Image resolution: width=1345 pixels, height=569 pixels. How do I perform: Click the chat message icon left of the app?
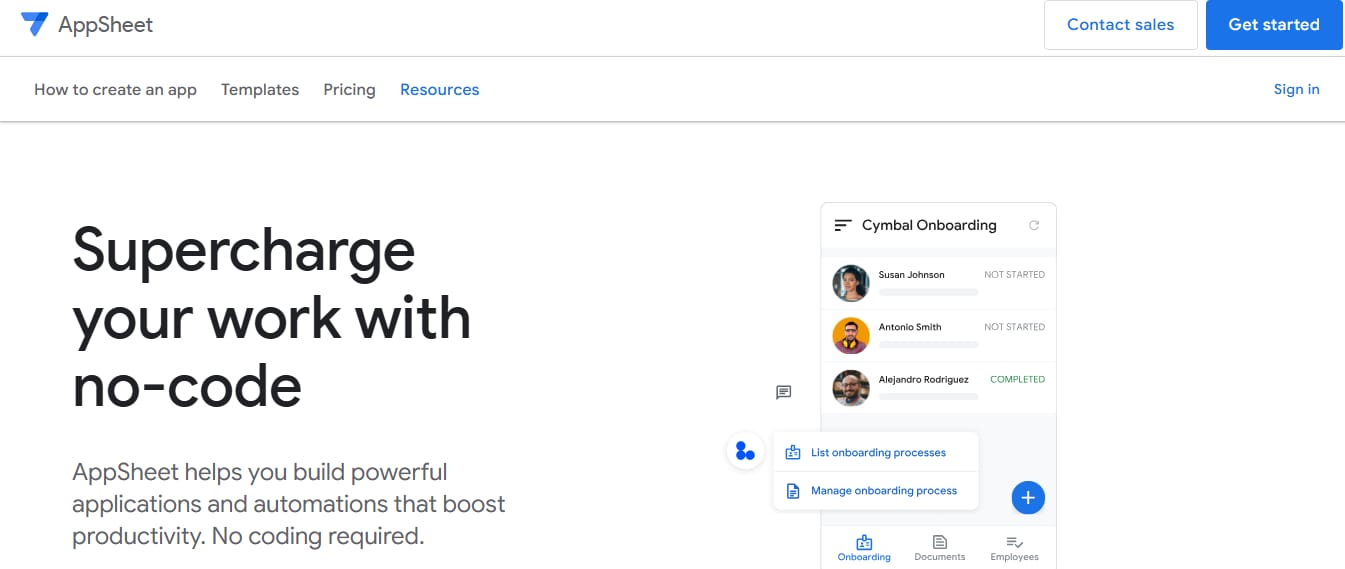(x=784, y=392)
